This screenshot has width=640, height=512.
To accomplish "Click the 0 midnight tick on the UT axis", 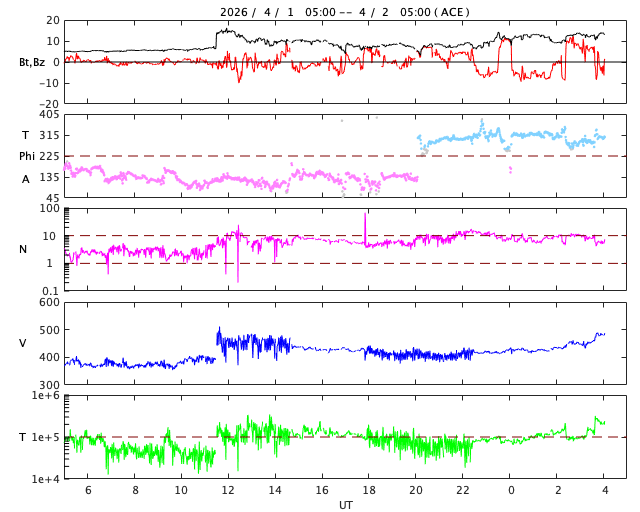I will pyautogui.click(x=511, y=490).
